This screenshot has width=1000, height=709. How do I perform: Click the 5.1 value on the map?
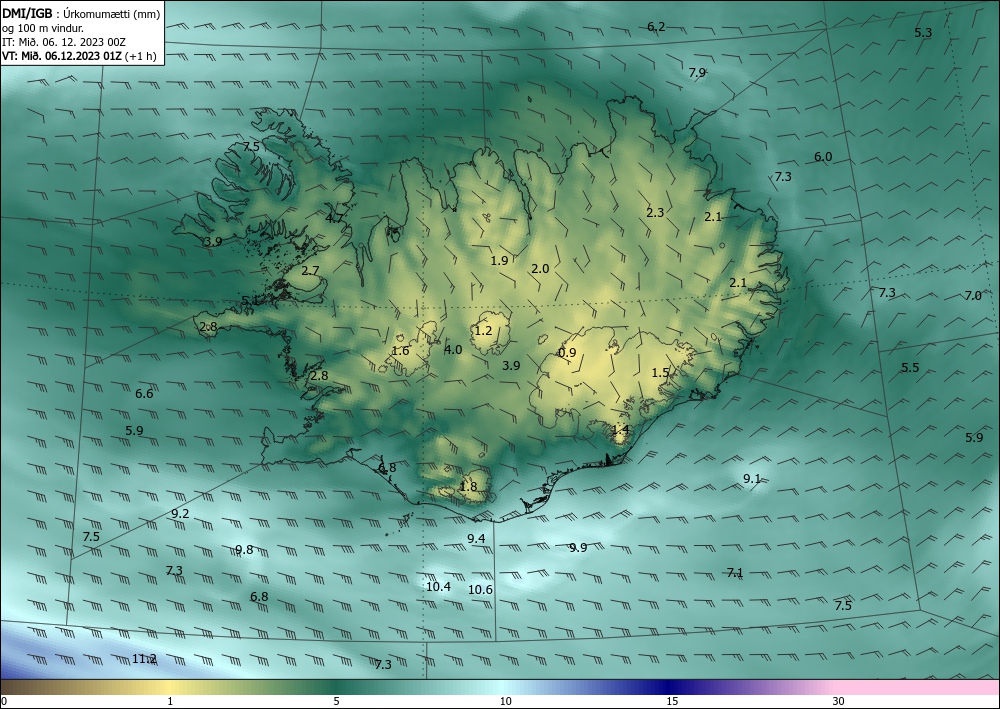click(251, 300)
